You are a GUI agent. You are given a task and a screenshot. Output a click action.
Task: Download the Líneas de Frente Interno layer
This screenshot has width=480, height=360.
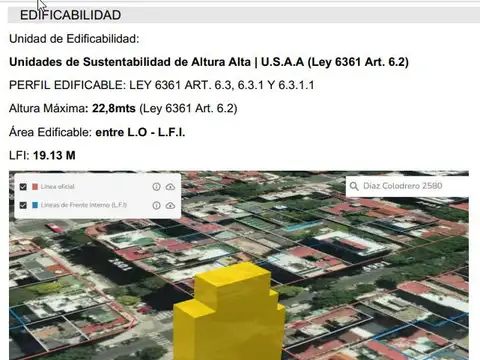[170, 205]
